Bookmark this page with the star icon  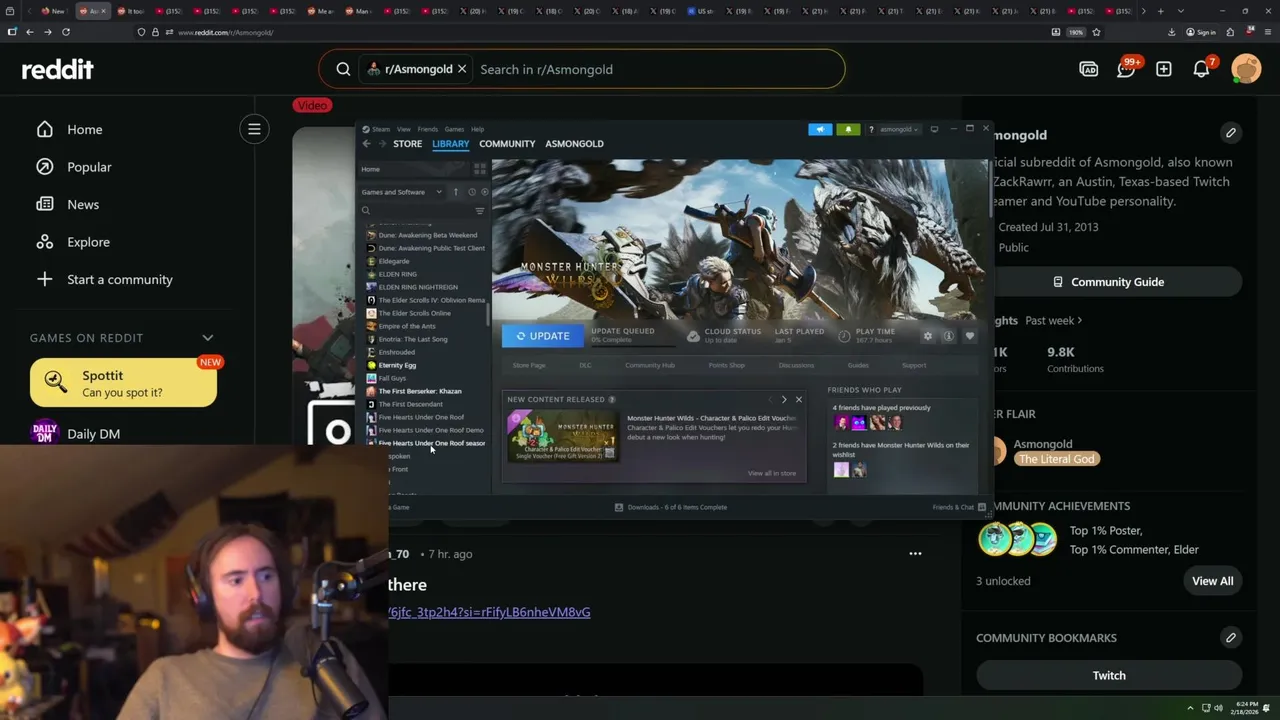1097,32
